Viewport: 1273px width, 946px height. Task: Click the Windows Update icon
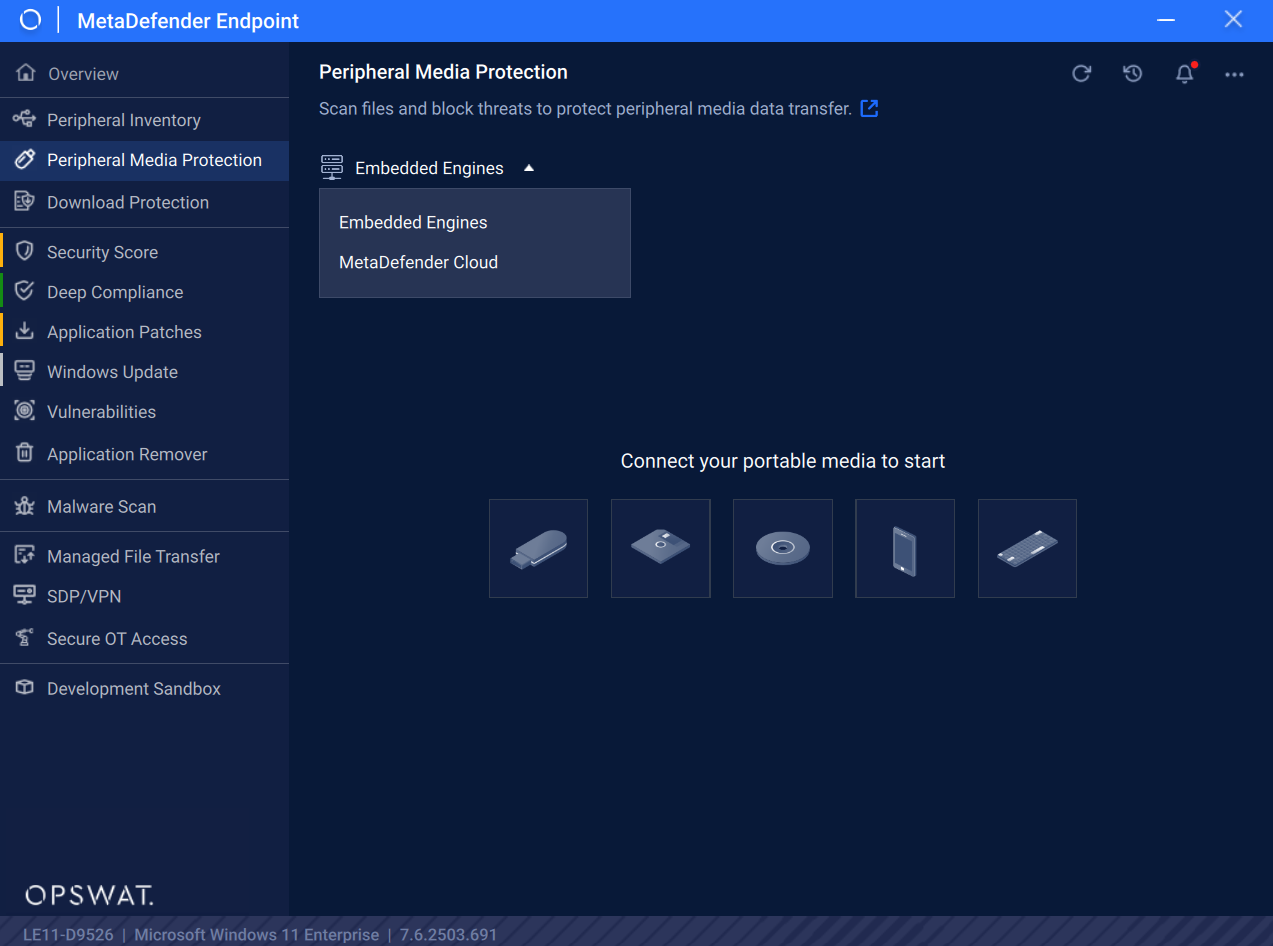click(25, 371)
